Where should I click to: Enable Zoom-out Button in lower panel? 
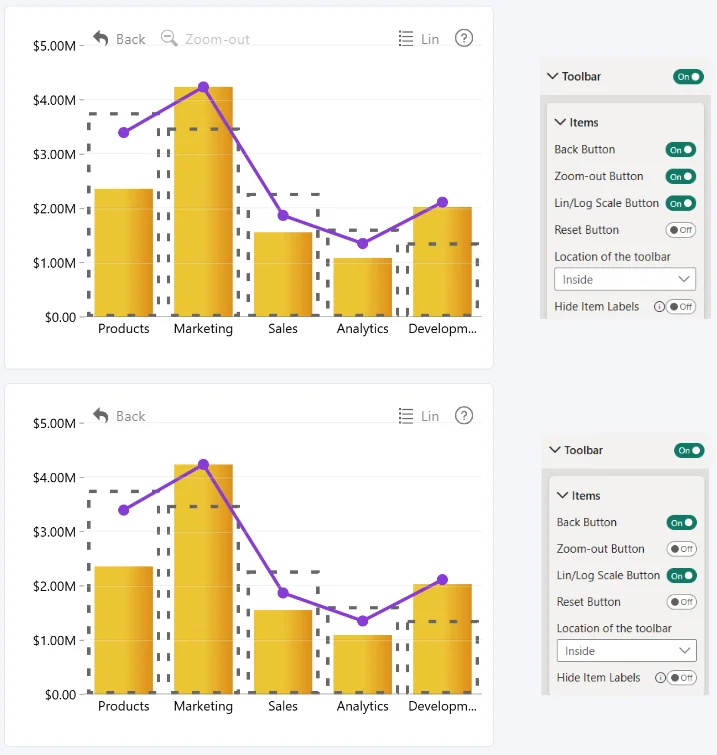(x=682, y=549)
